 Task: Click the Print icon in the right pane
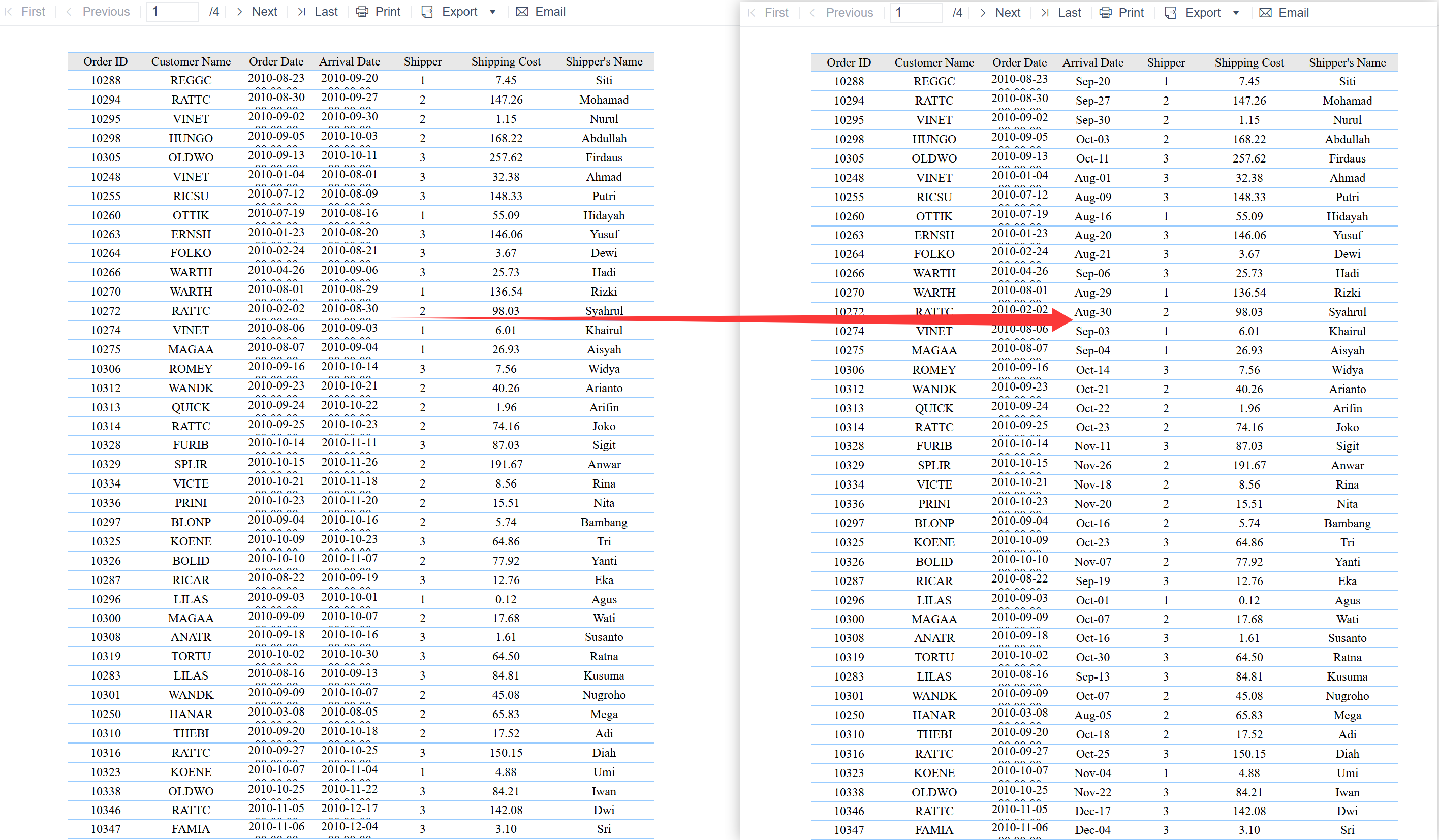click(1105, 13)
